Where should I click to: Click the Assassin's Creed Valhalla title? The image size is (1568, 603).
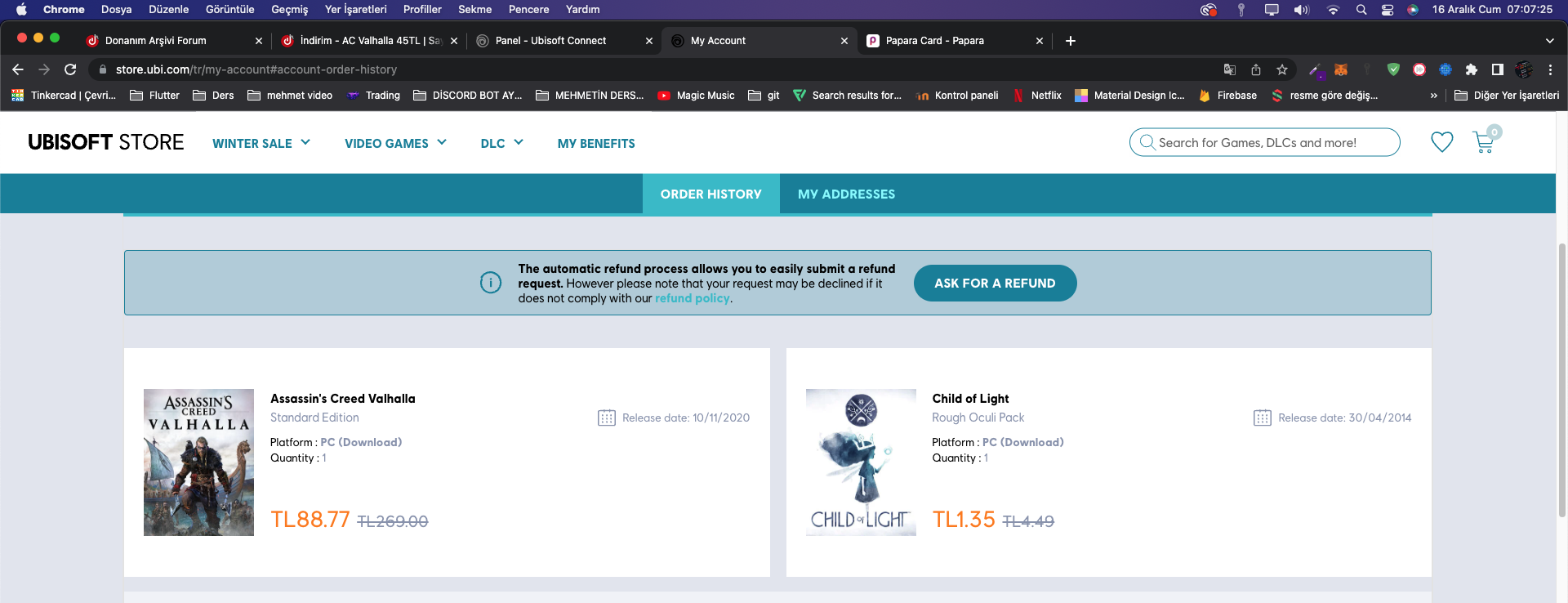[x=343, y=399]
